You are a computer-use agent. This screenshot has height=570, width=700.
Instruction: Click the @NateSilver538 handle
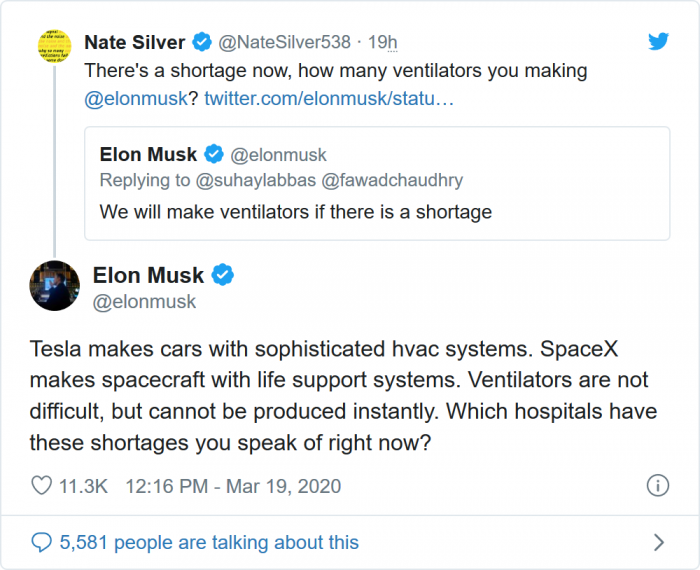pyautogui.click(x=285, y=42)
